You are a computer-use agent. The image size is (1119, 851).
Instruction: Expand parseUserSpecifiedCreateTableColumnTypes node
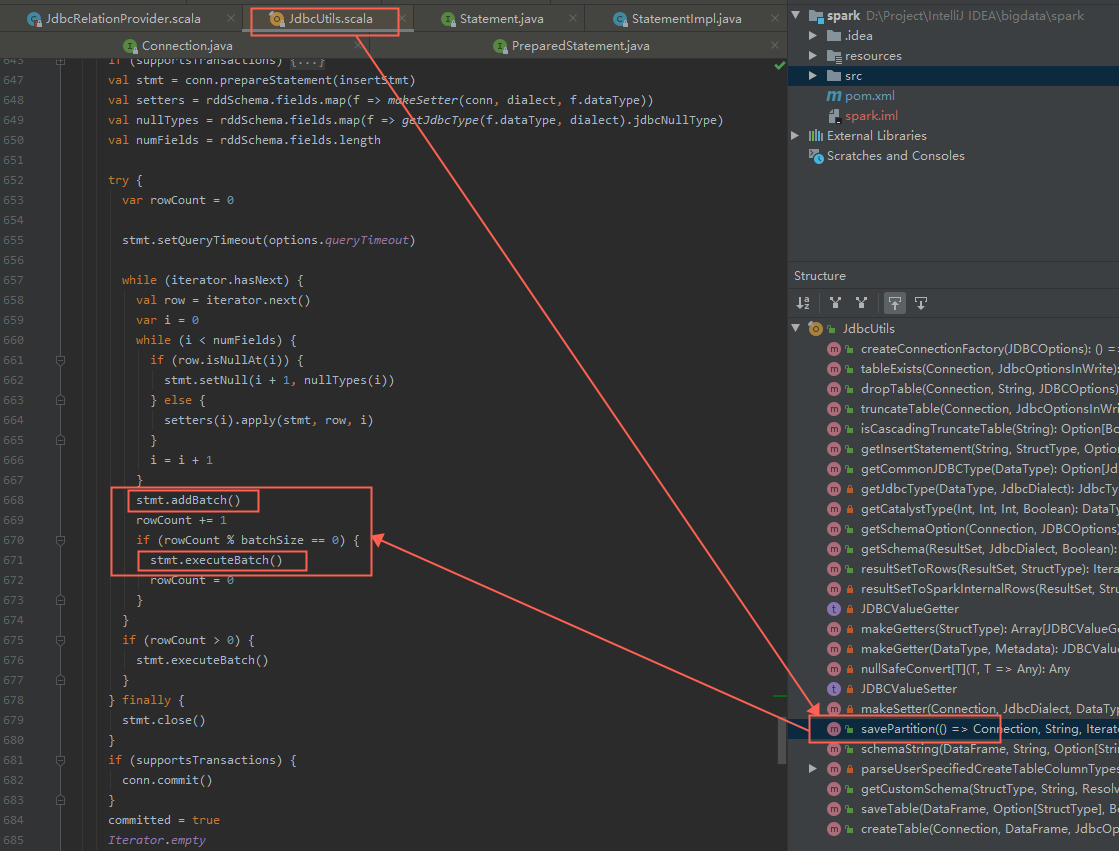pos(813,768)
